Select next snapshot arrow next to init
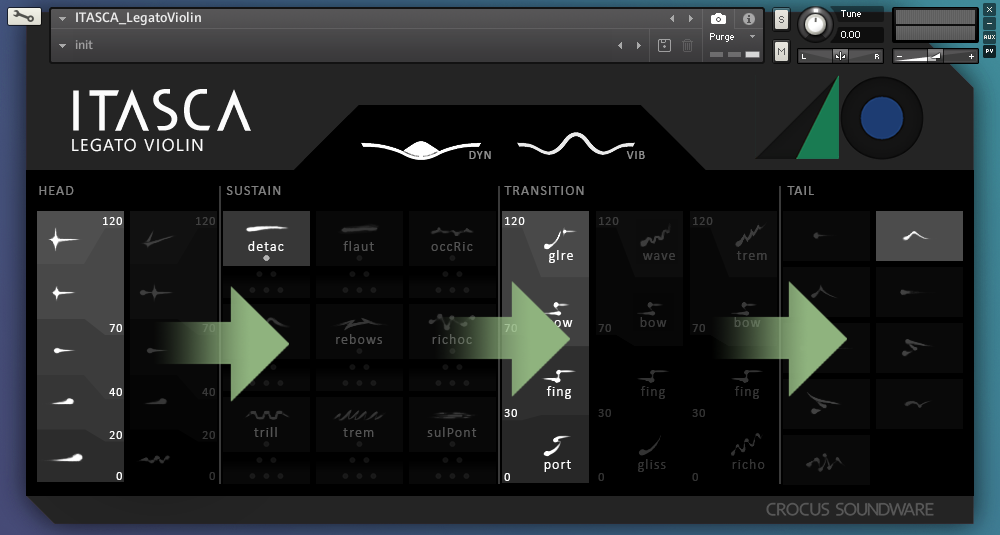Viewport: 1000px width, 535px height. coord(638,45)
